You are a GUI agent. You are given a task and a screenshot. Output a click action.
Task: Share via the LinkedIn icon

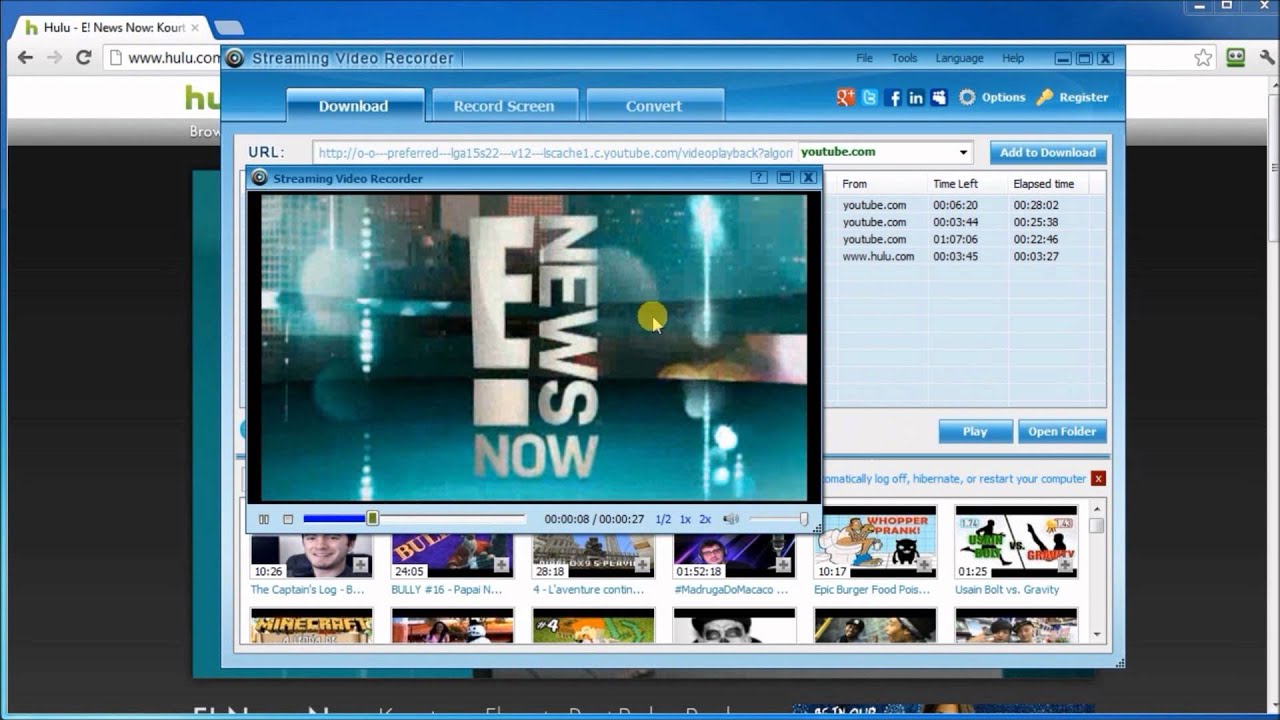pyautogui.click(x=916, y=97)
